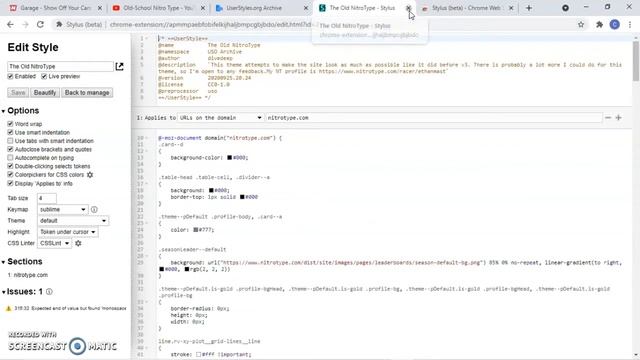Open the Theme dropdown

73,221
